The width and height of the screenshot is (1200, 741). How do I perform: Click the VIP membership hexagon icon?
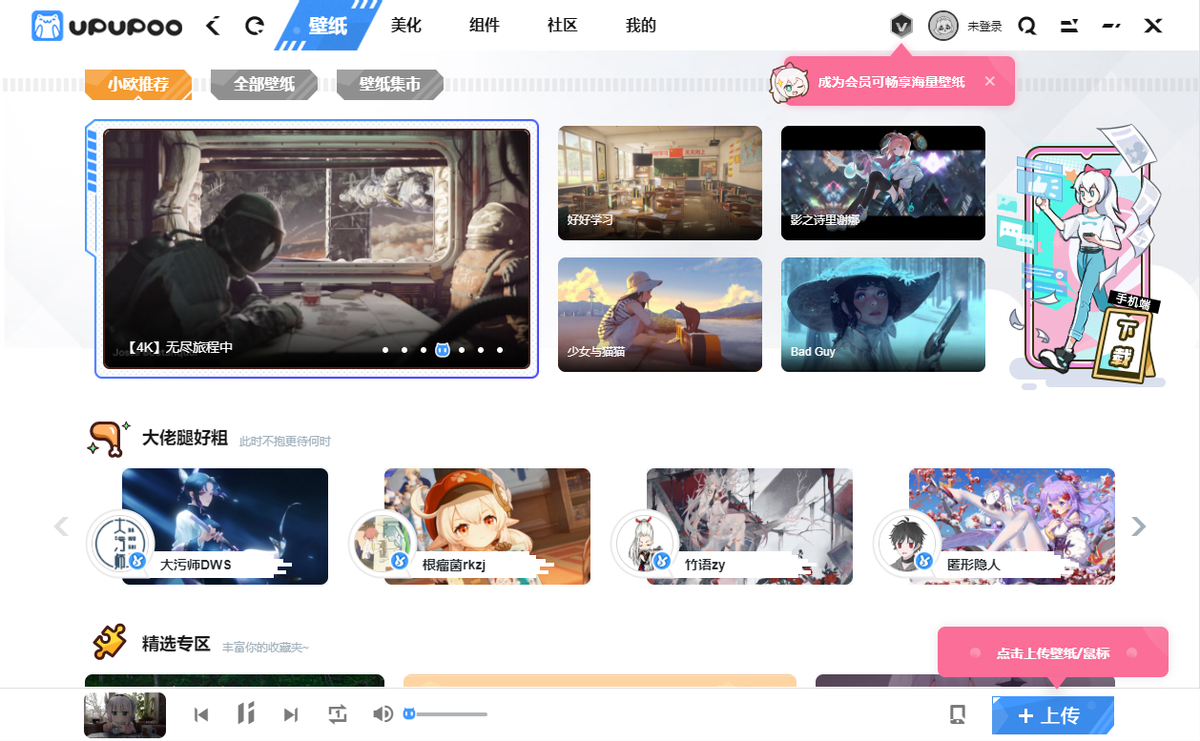tap(900, 25)
